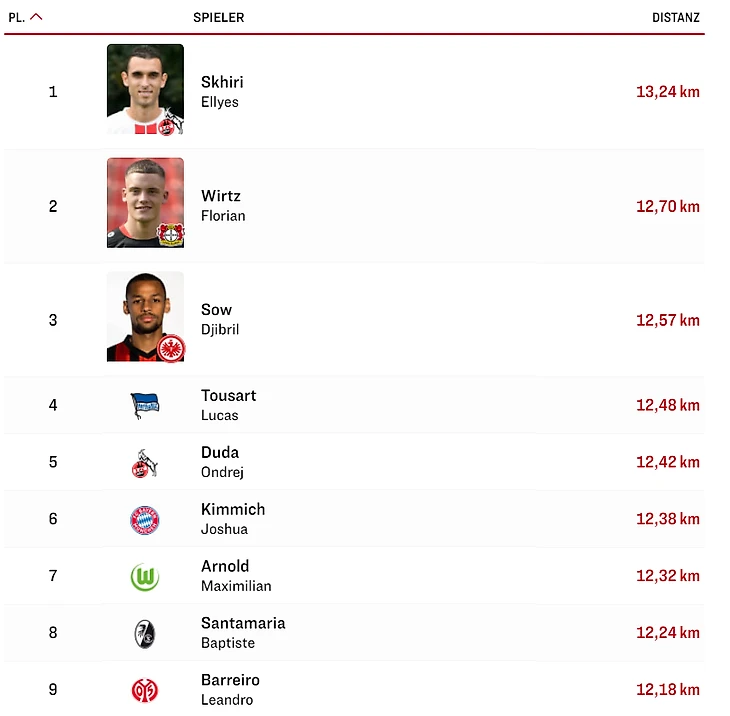Click the sort arrow next to PL.
The width and height of the screenshot is (730, 716).
click(36, 17)
